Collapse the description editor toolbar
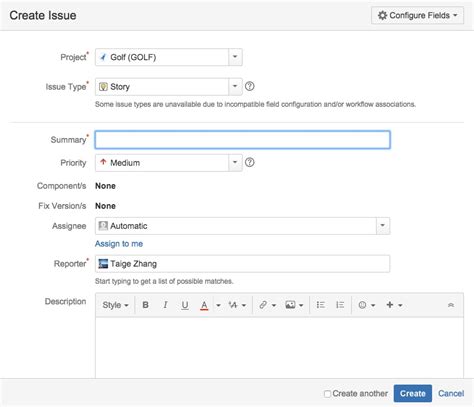Viewport: 474px width, 407px height. click(451, 305)
